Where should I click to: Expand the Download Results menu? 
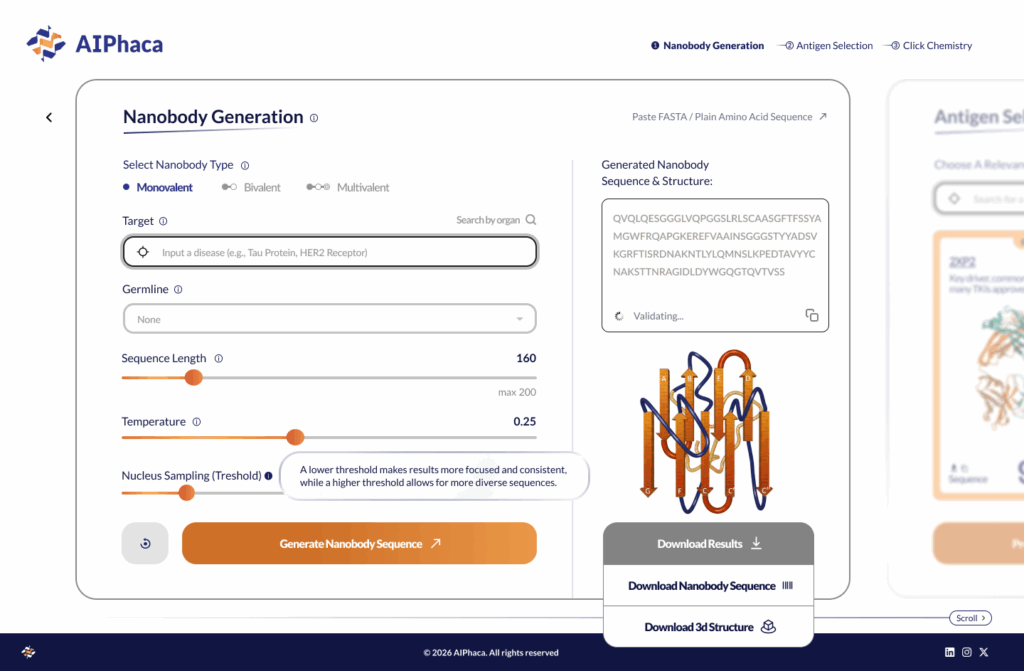(x=708, y=544)
